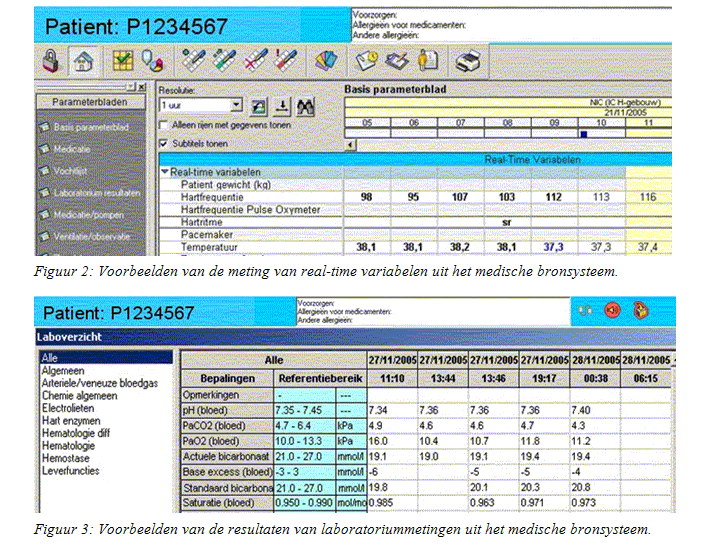The height and width of the screenshot is (546, 705).
Task: Click the Temperatuur row label
Action: click(209, 247)
